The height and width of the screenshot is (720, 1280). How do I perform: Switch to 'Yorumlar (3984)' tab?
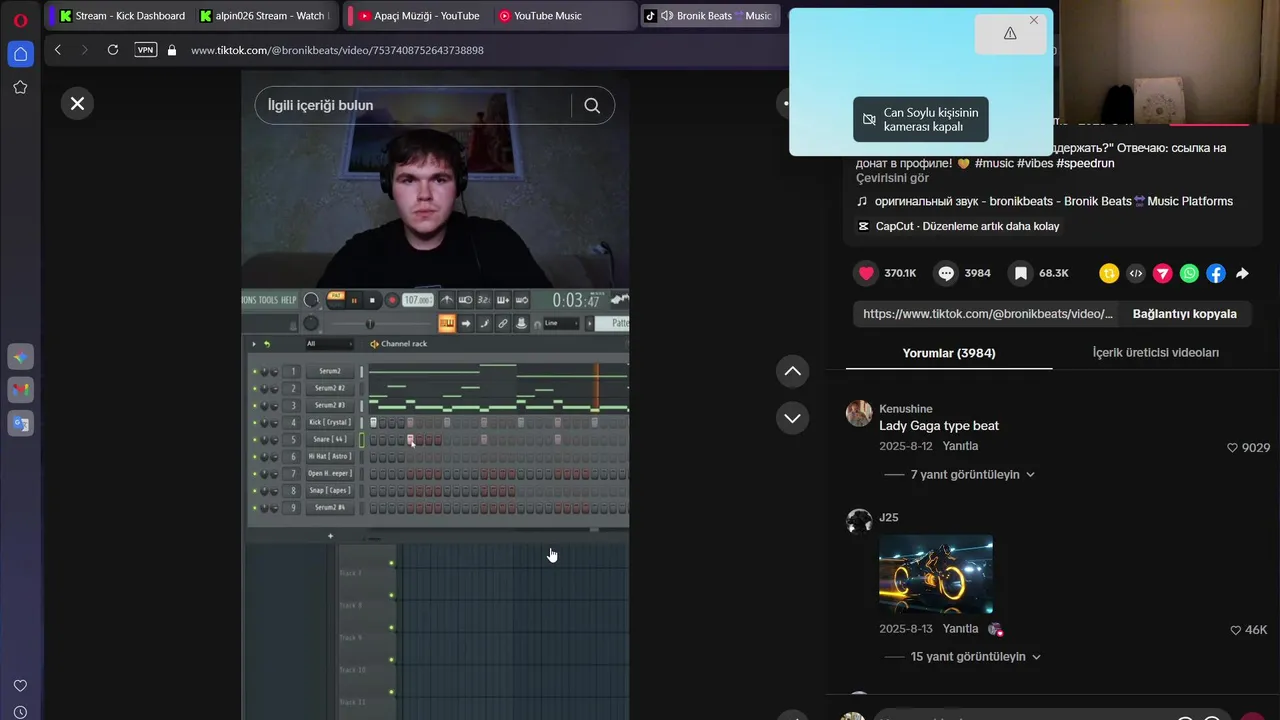[949, 353]
